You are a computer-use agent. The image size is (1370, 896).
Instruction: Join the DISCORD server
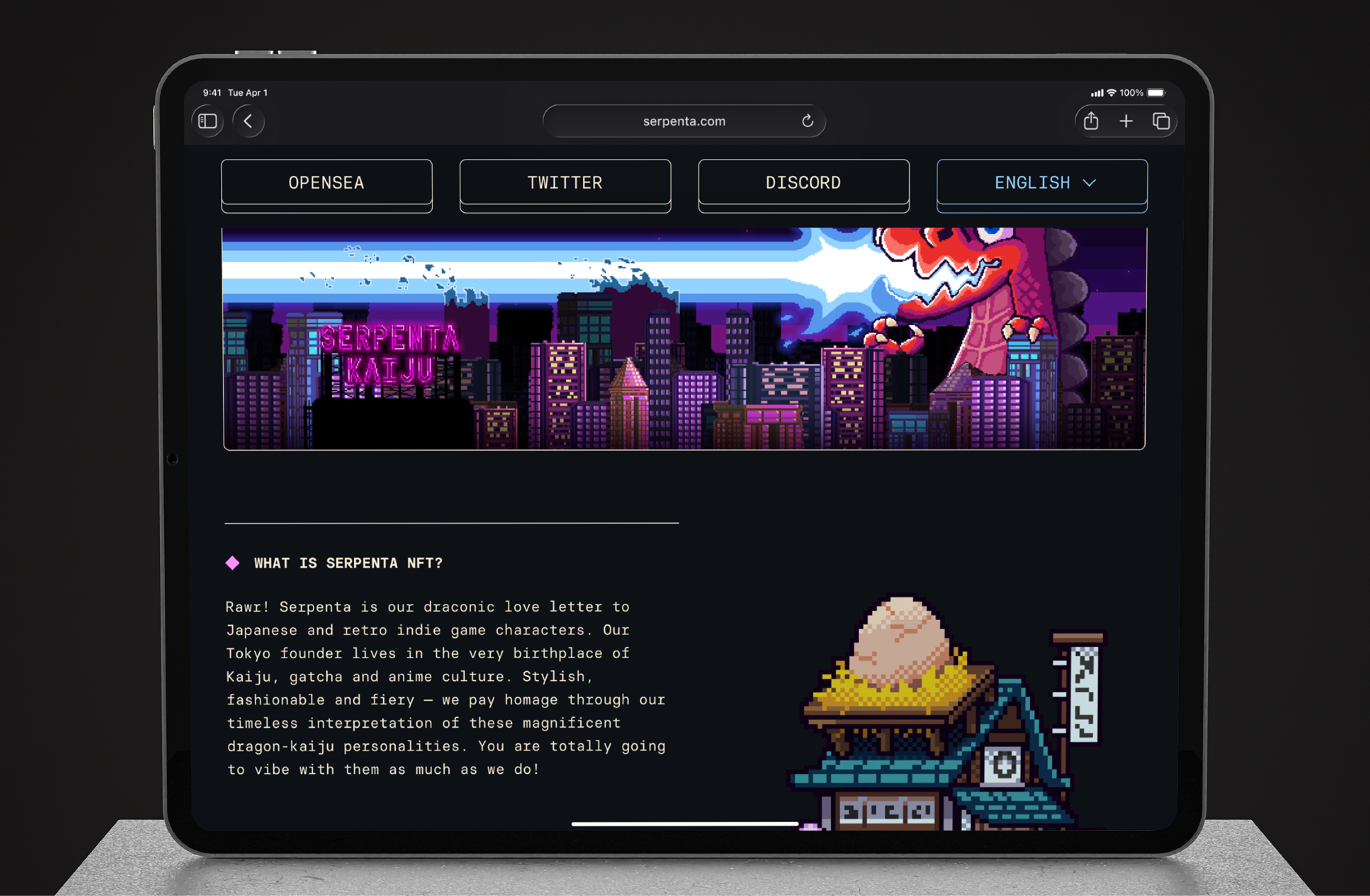click(803, 183)
